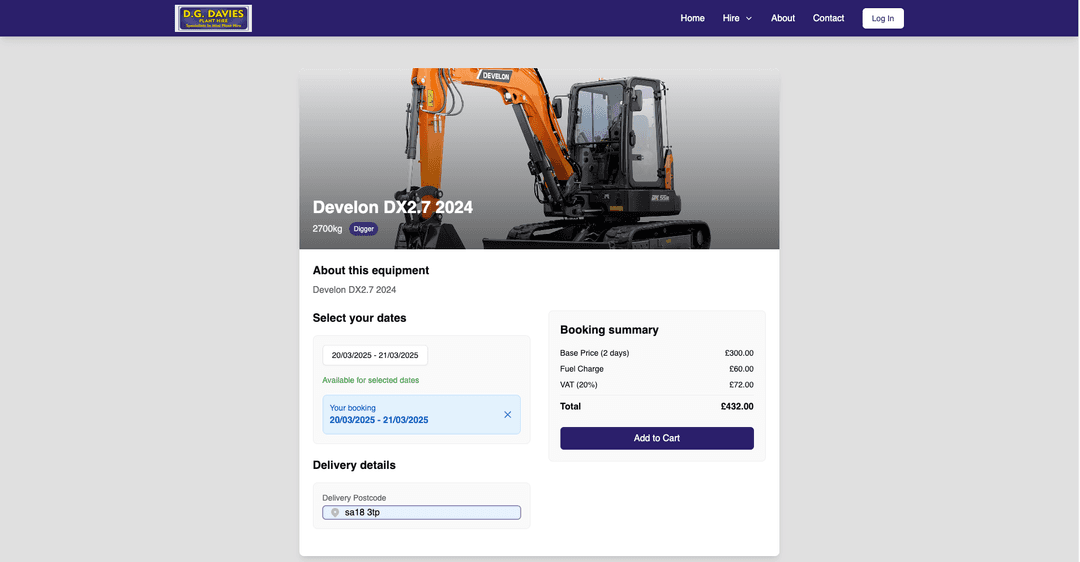Viewport: 1080px width, 562px height.
Task: Expand the Hire dropdown chevron
Action: [749, 19]
